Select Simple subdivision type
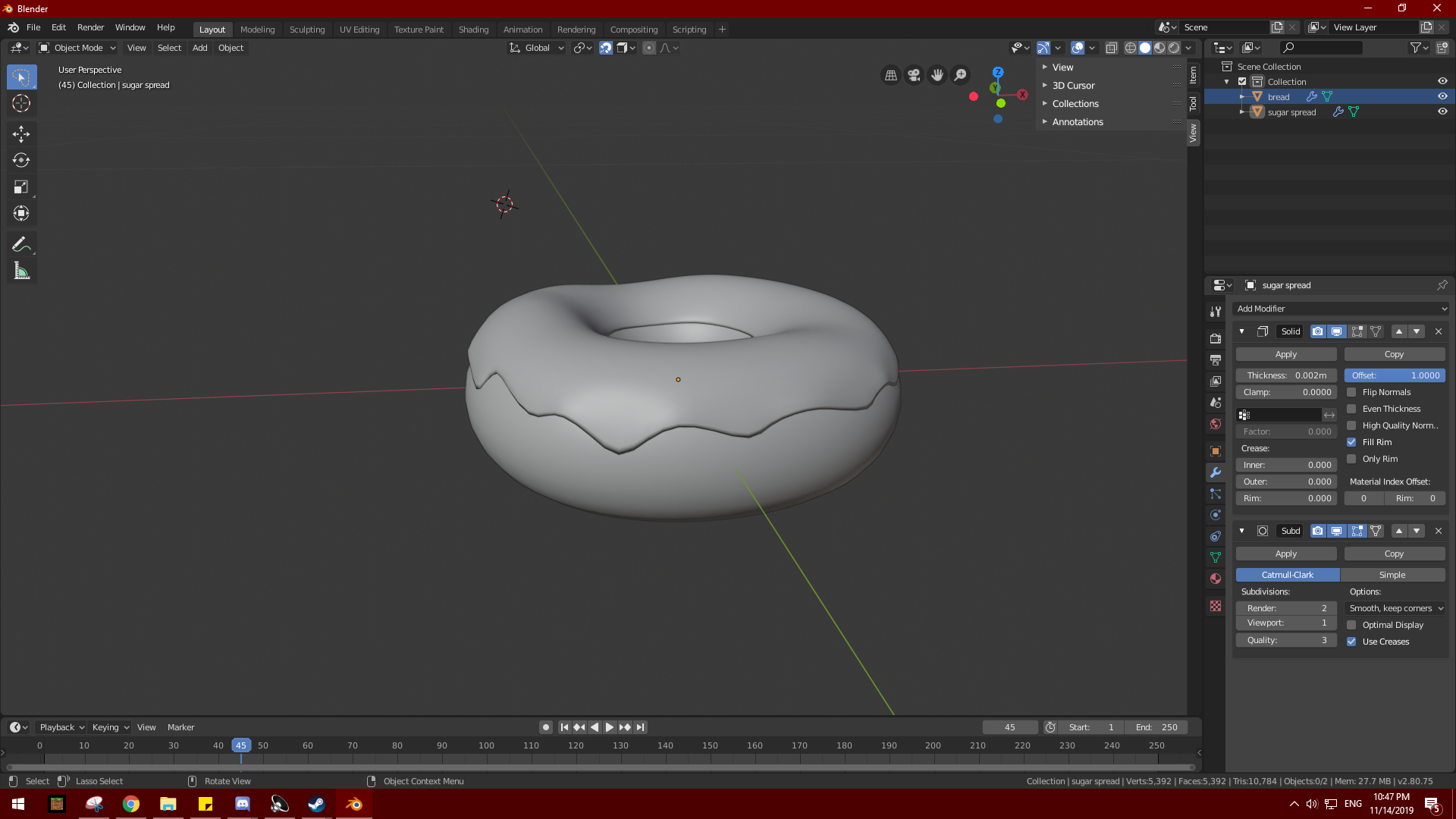 [x=1393, y=575]
